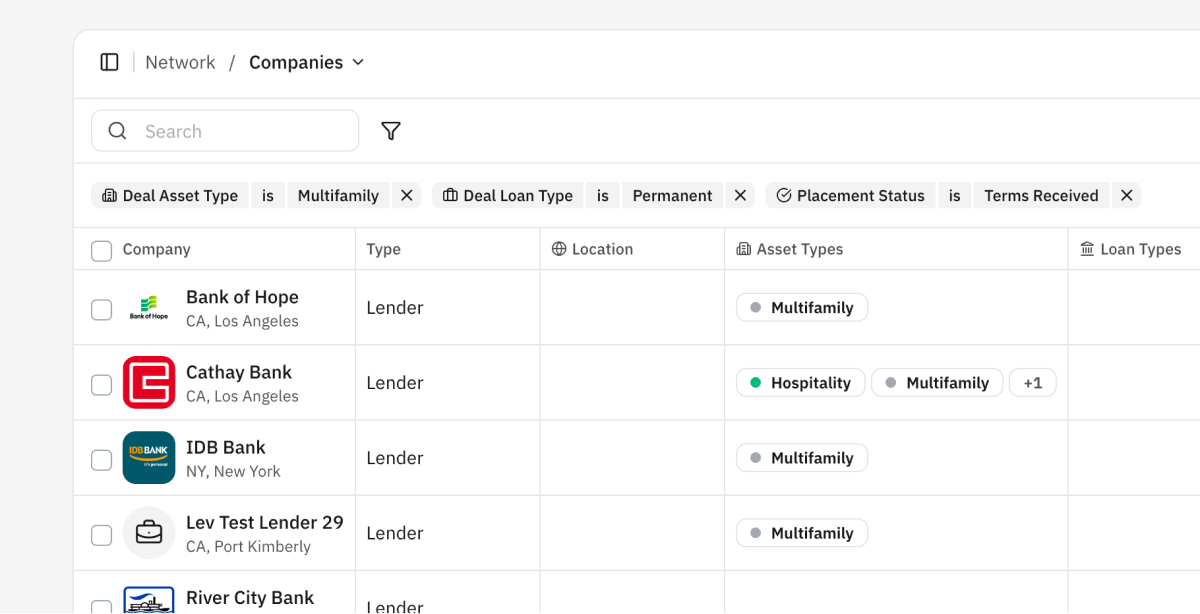Click the magnifying glass in search bar

click(117, 130)
